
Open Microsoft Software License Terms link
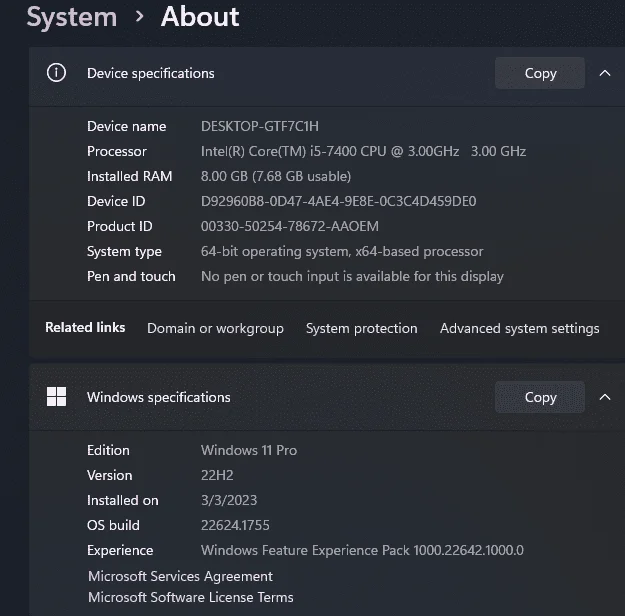pos(191,597)
